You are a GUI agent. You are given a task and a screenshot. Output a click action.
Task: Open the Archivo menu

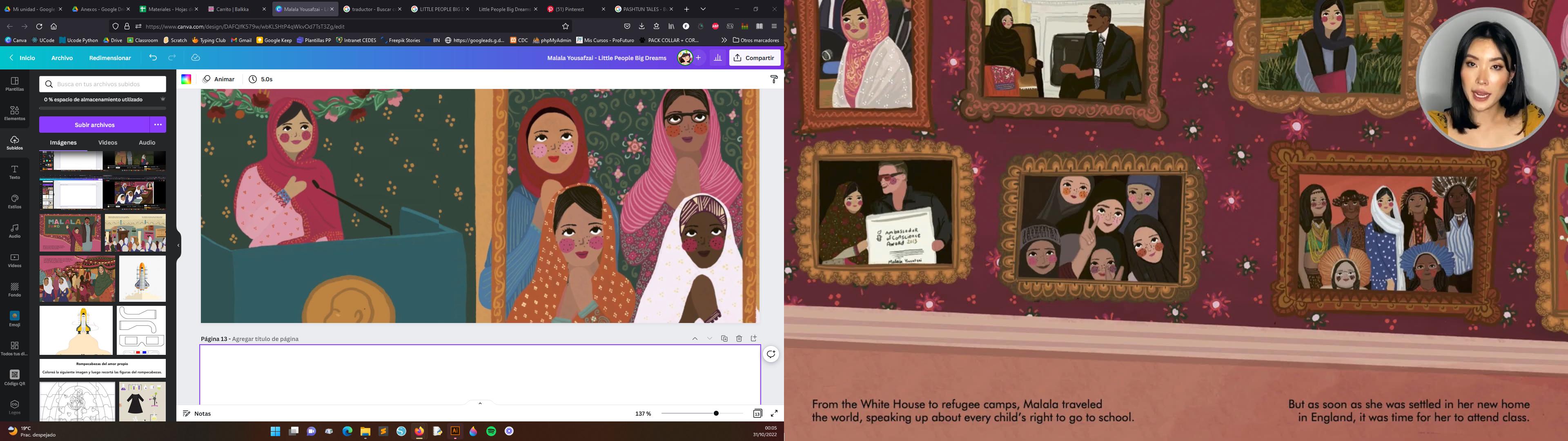[62, 58]
